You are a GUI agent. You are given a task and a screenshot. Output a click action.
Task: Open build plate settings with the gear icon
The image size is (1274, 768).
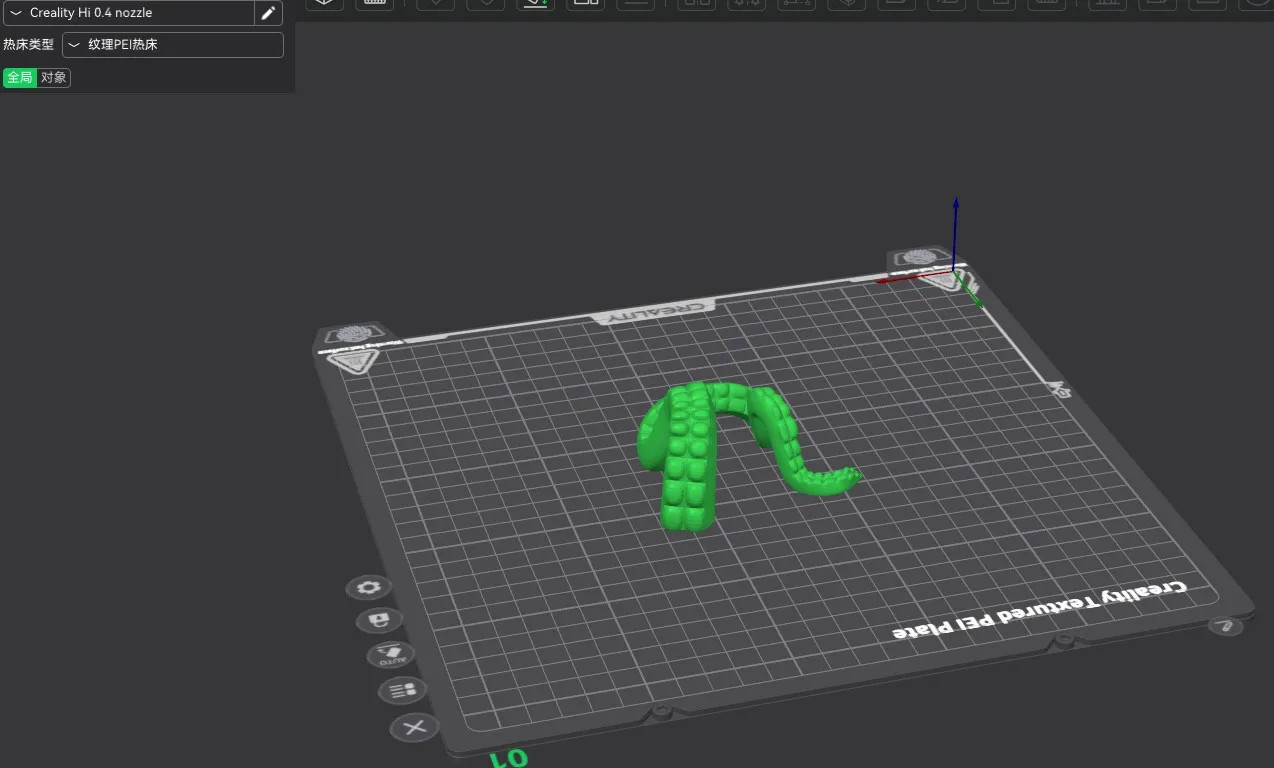pyautogui.click(x=367, y=588)
